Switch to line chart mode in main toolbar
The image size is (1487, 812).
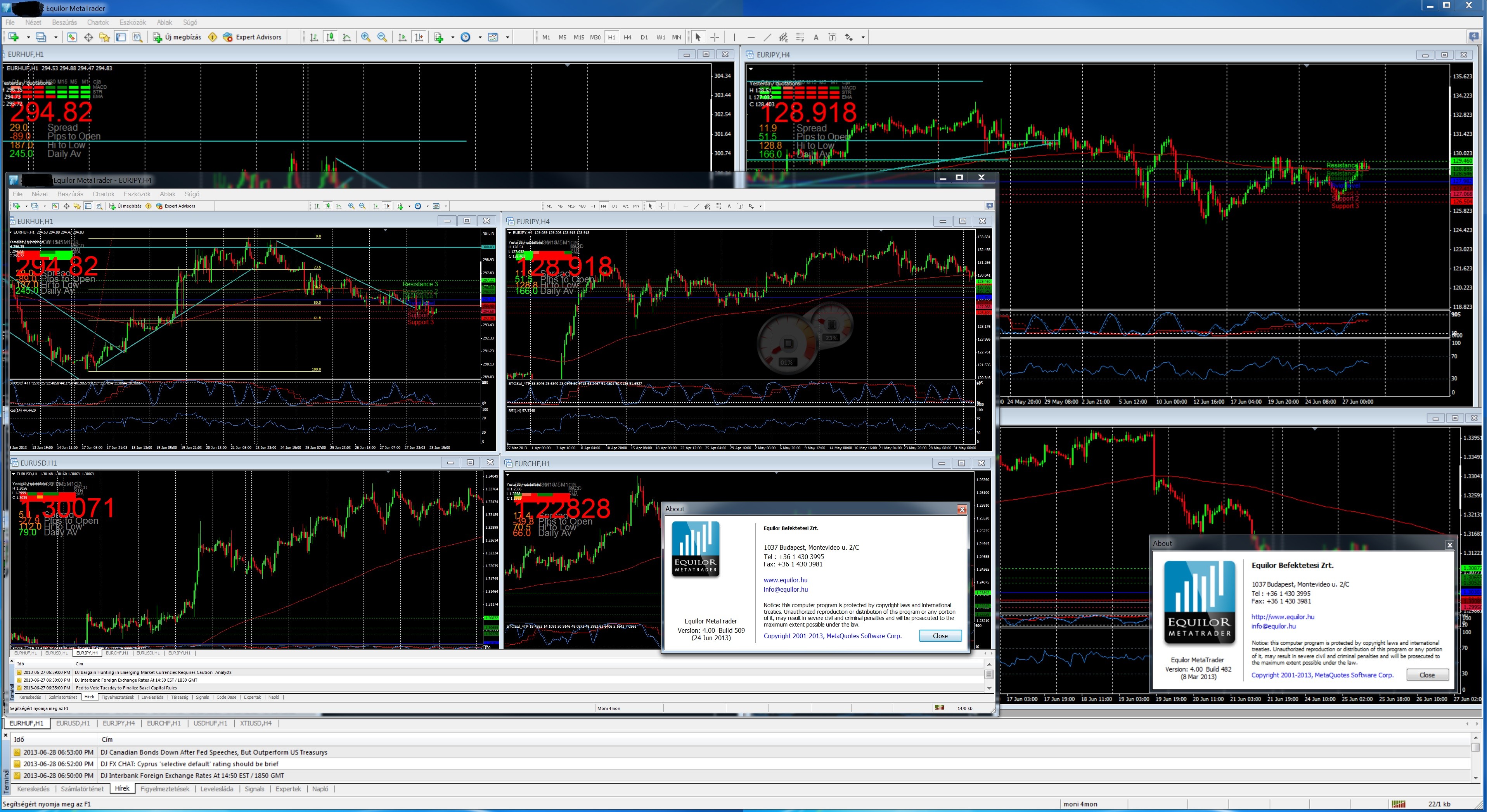click(x=346, y=37)
